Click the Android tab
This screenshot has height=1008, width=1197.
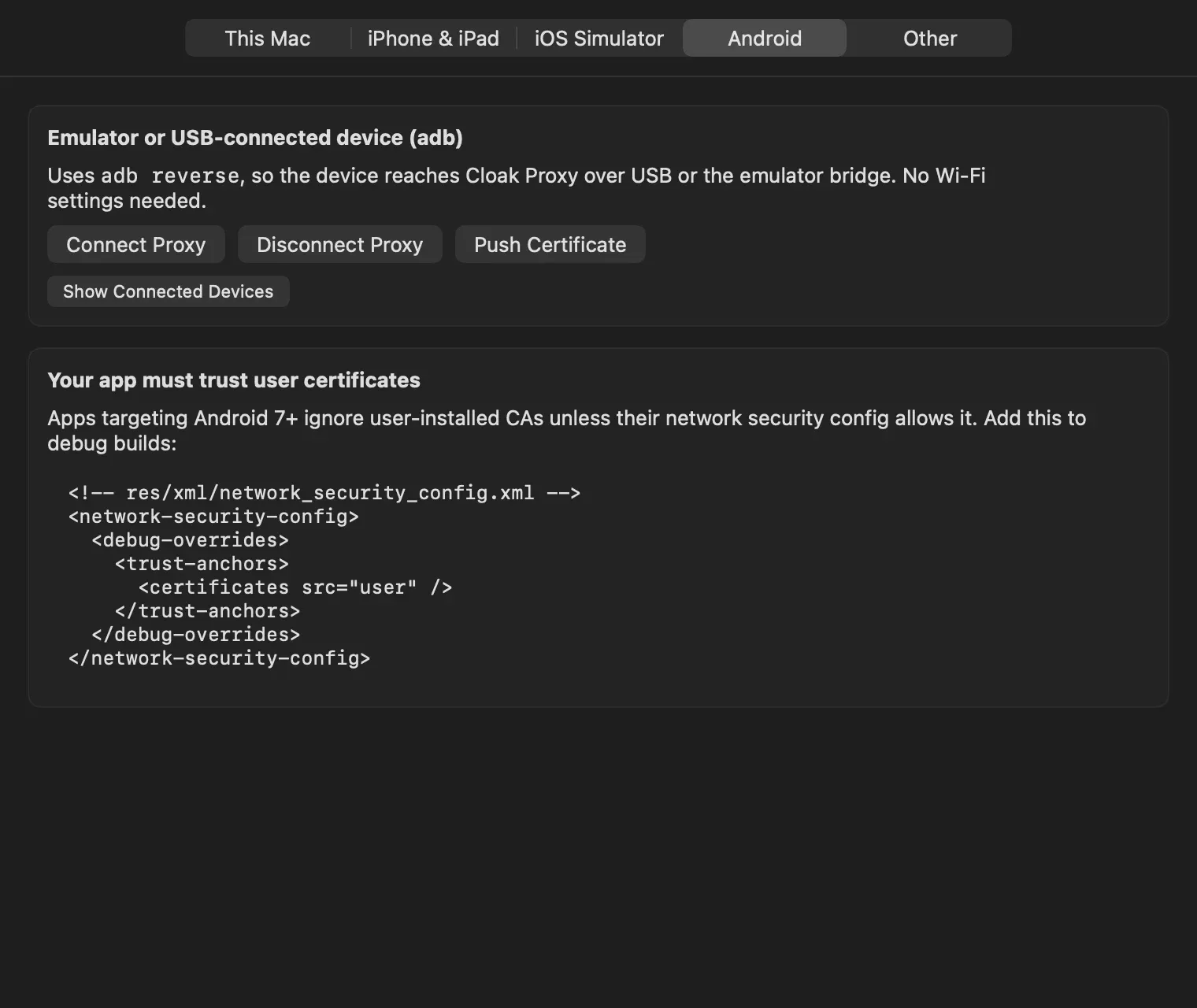(765, 38)
